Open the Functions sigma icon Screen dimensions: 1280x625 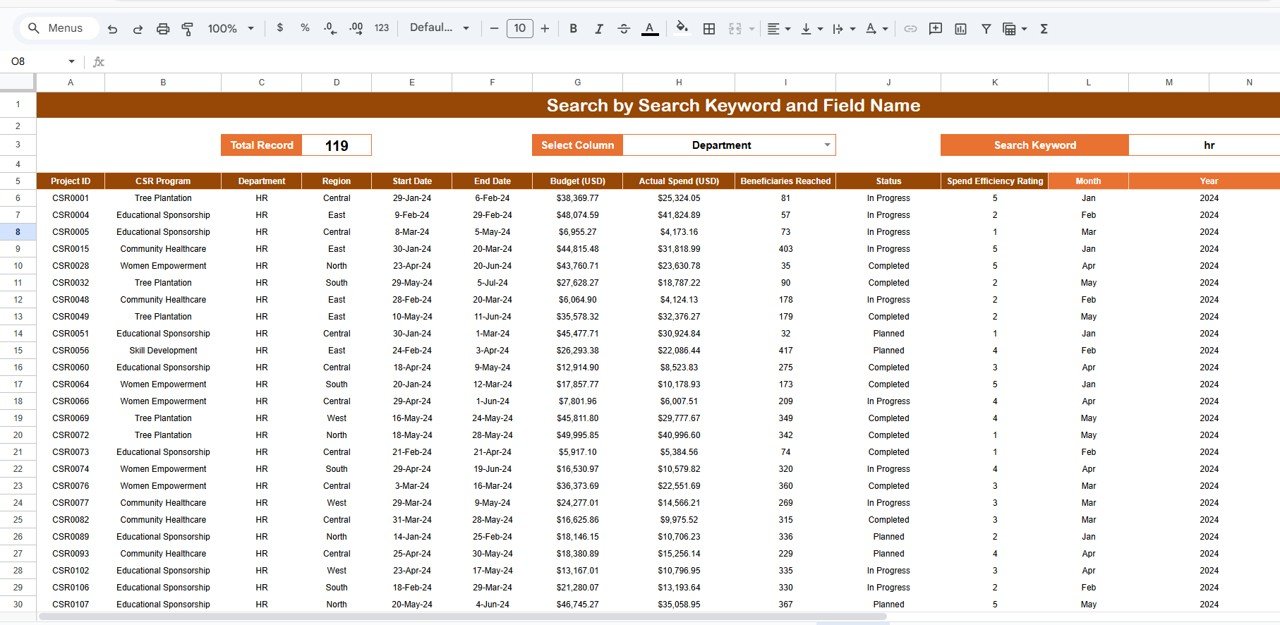point(1044,29)
